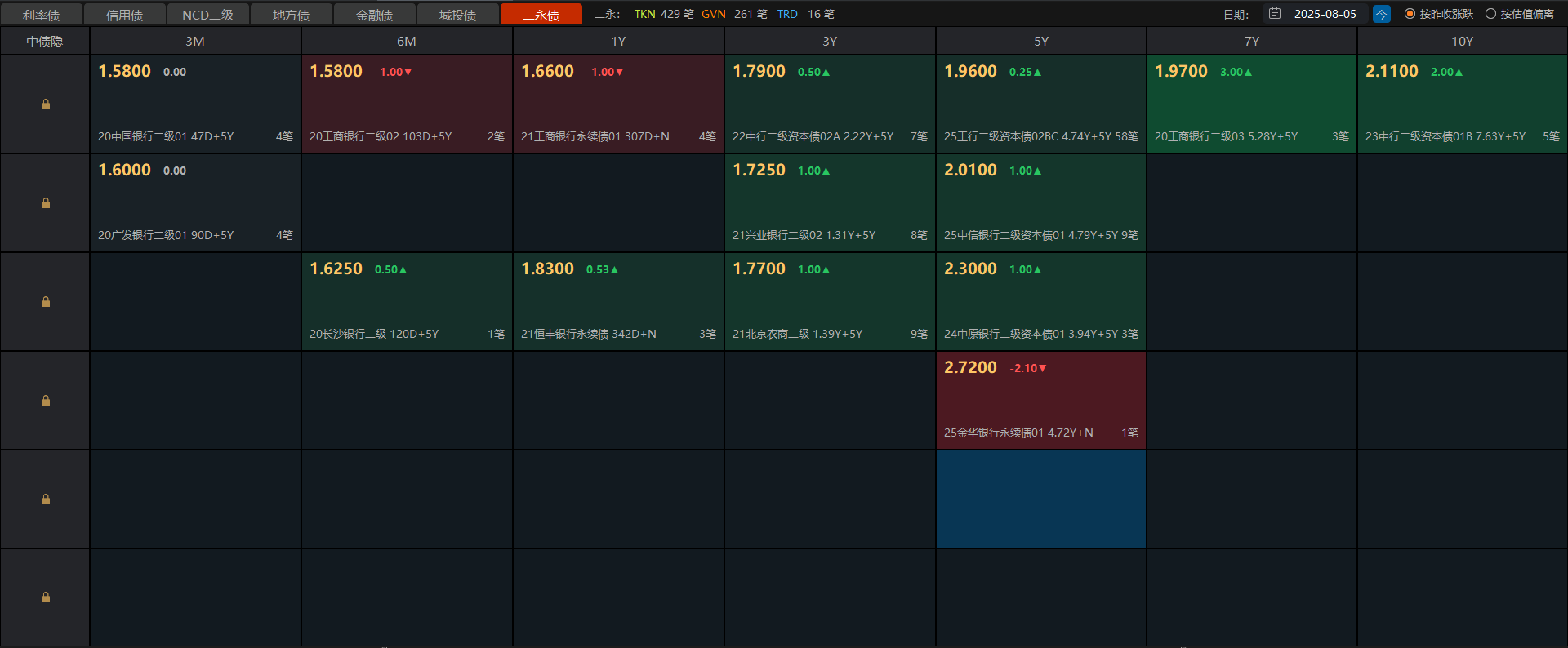
Task: Switch to the 金融债 tab
Action: [375, 15]
